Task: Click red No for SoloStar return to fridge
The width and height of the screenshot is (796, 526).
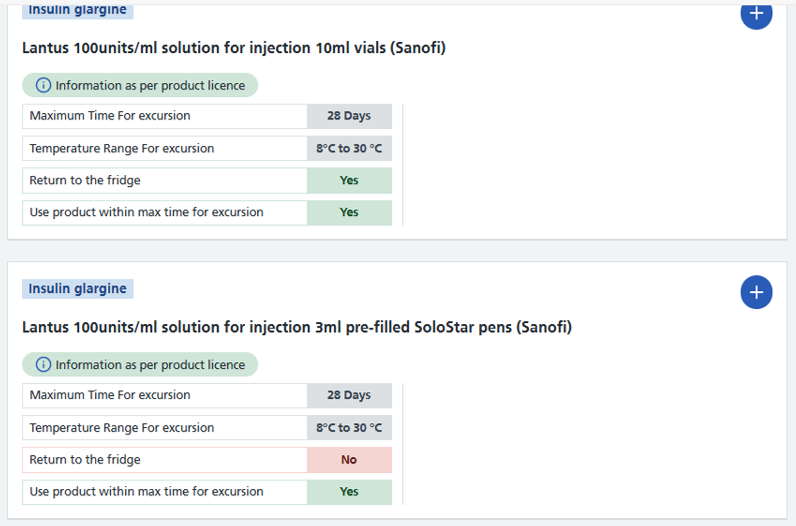Action: pyautogui.click(x=349, y=459)
